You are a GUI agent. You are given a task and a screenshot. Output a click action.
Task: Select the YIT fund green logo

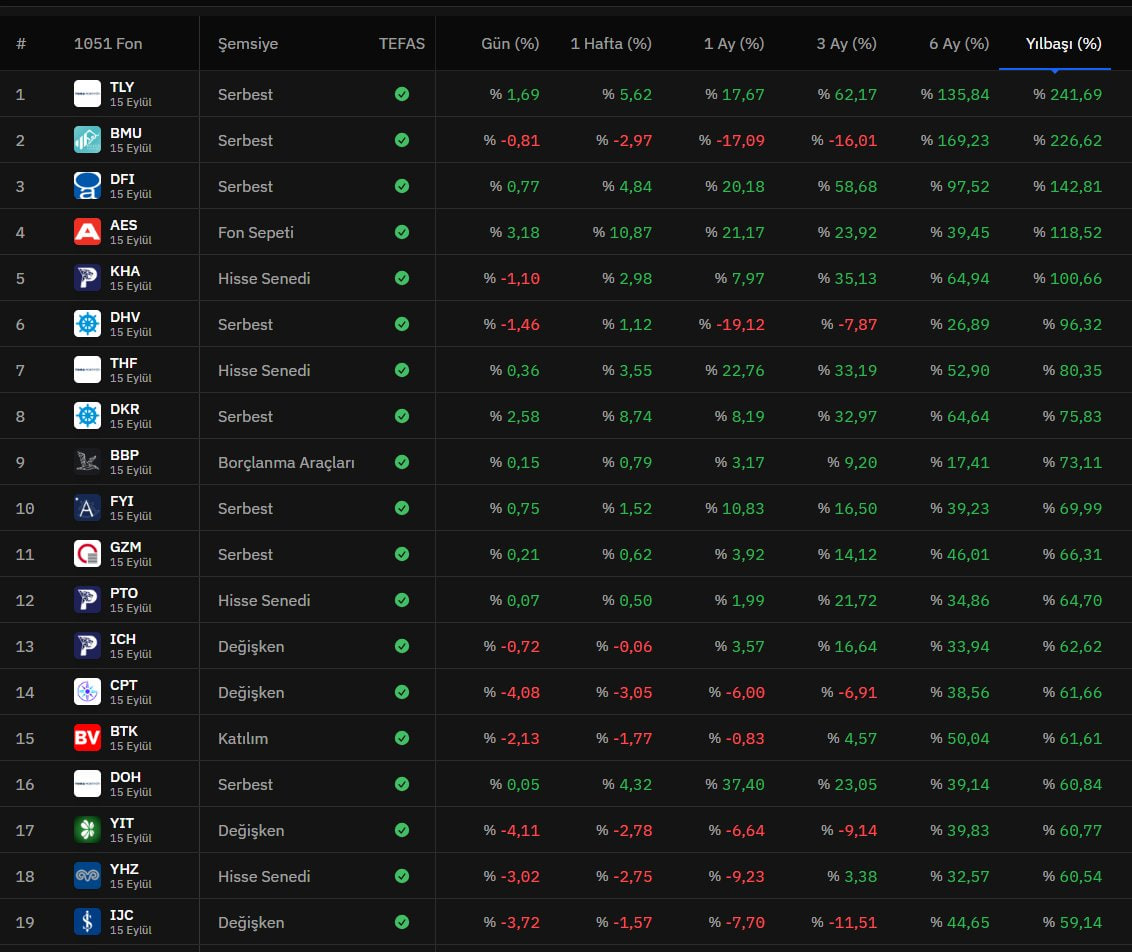pos(87,830)
